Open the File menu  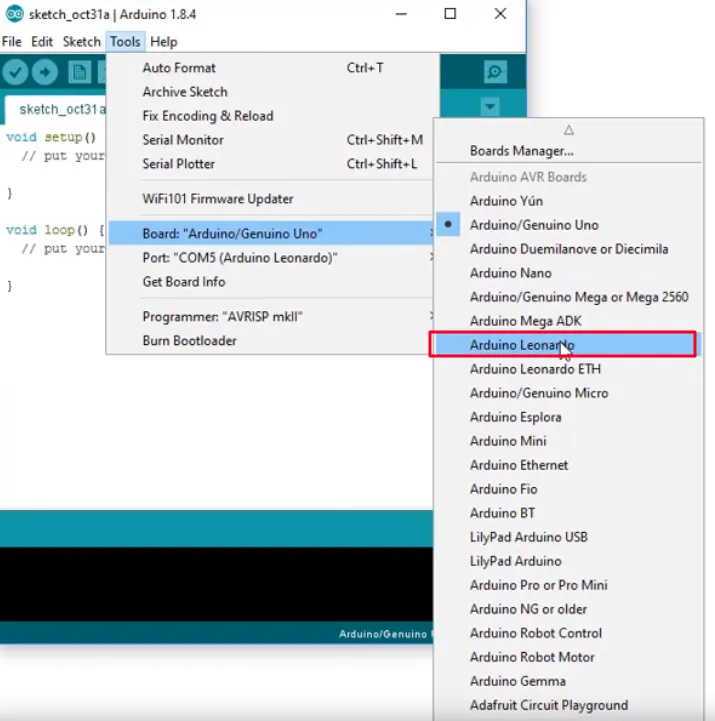click(11, 42)
